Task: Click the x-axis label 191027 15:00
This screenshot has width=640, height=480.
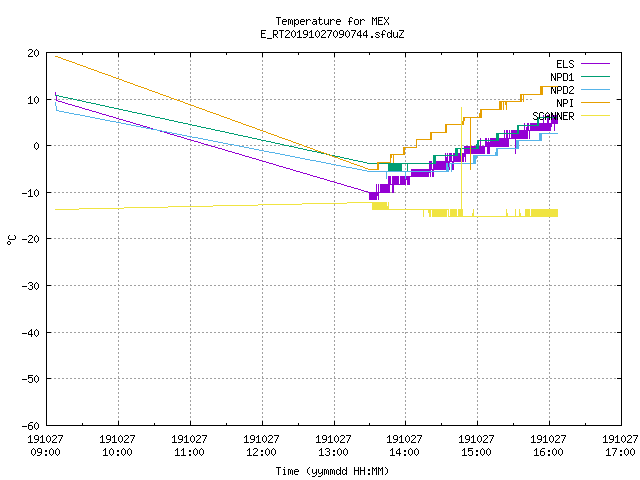Action: click(476, 446)
